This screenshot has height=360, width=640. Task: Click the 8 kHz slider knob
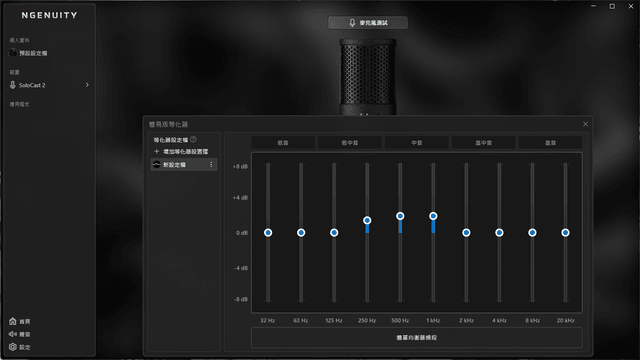coord(532,233)
